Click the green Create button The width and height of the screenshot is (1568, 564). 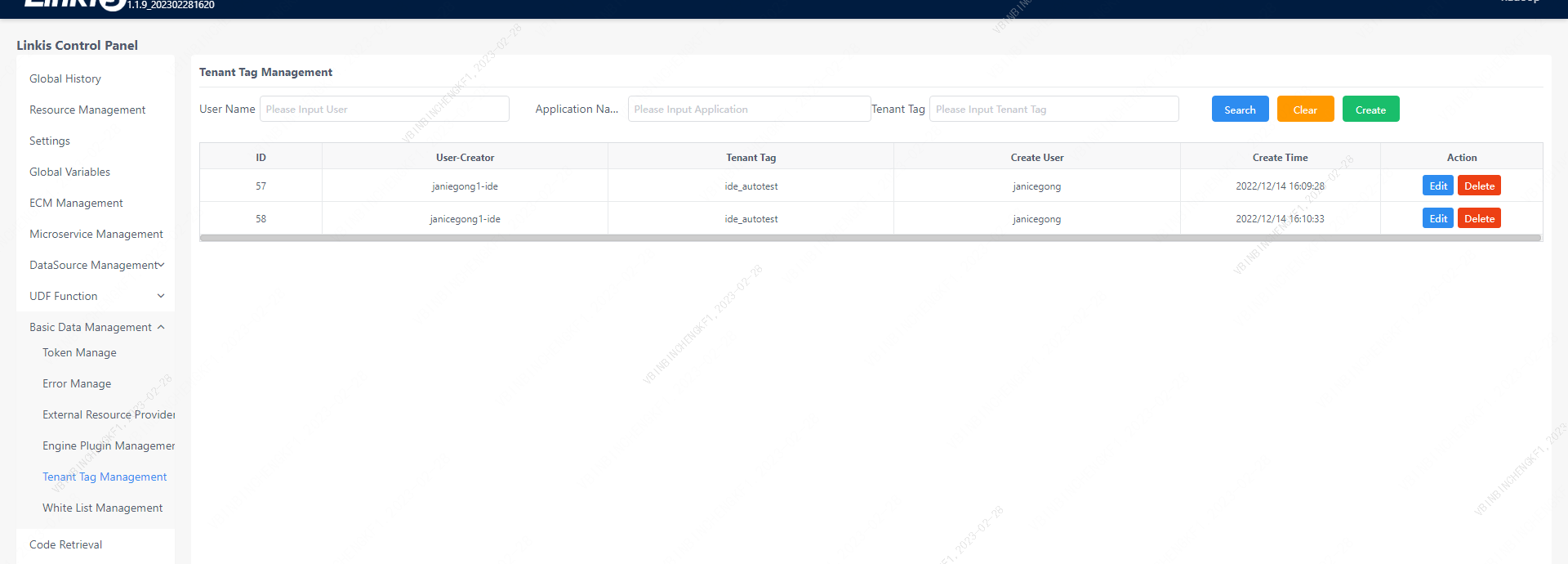1370,110
